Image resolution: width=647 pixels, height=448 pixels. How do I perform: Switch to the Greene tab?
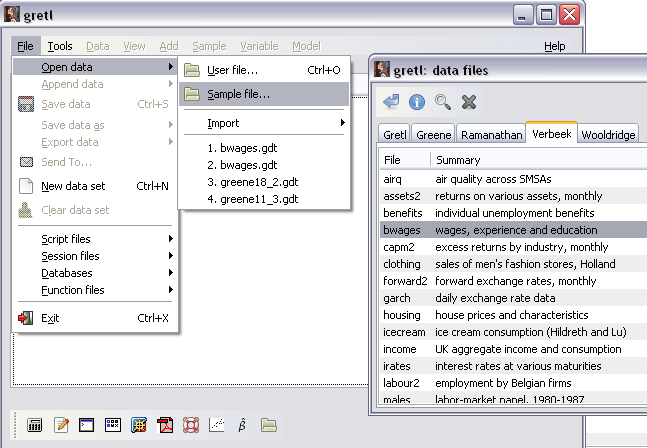pos(433,134)
